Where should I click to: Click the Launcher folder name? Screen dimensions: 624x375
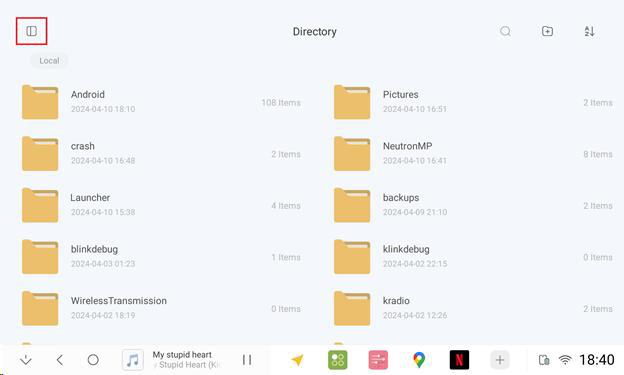pos(90,198)
